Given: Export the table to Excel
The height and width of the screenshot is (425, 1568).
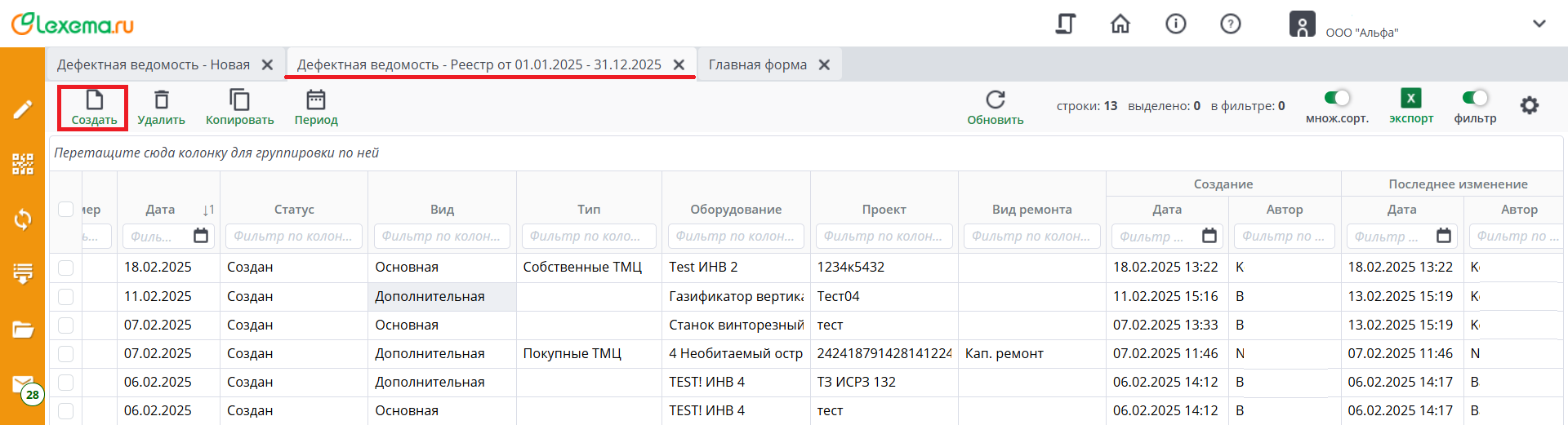Looking at the screenshot, I should (x=1410, y=99).
